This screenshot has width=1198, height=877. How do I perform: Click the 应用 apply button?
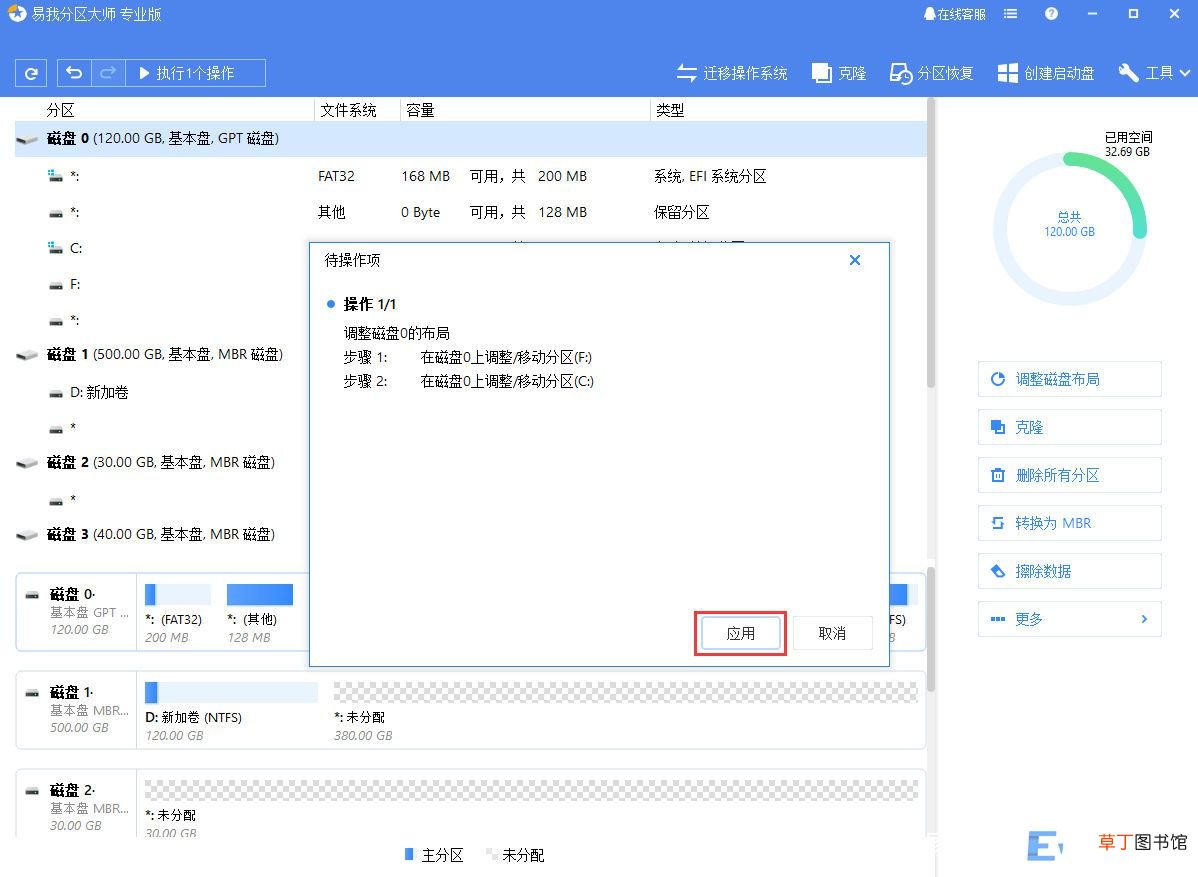(740, 633)
